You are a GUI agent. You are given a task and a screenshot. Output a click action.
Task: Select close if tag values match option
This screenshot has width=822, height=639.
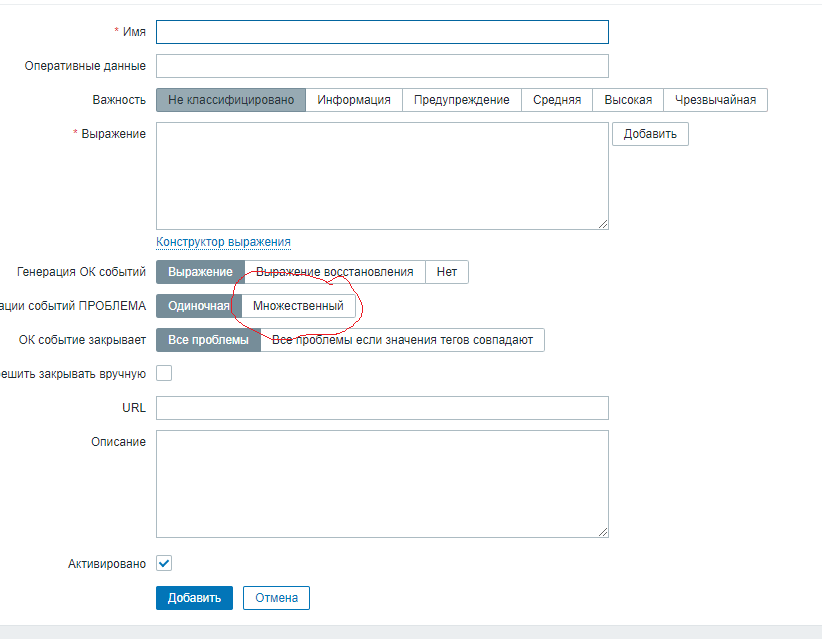coord(403,340)
